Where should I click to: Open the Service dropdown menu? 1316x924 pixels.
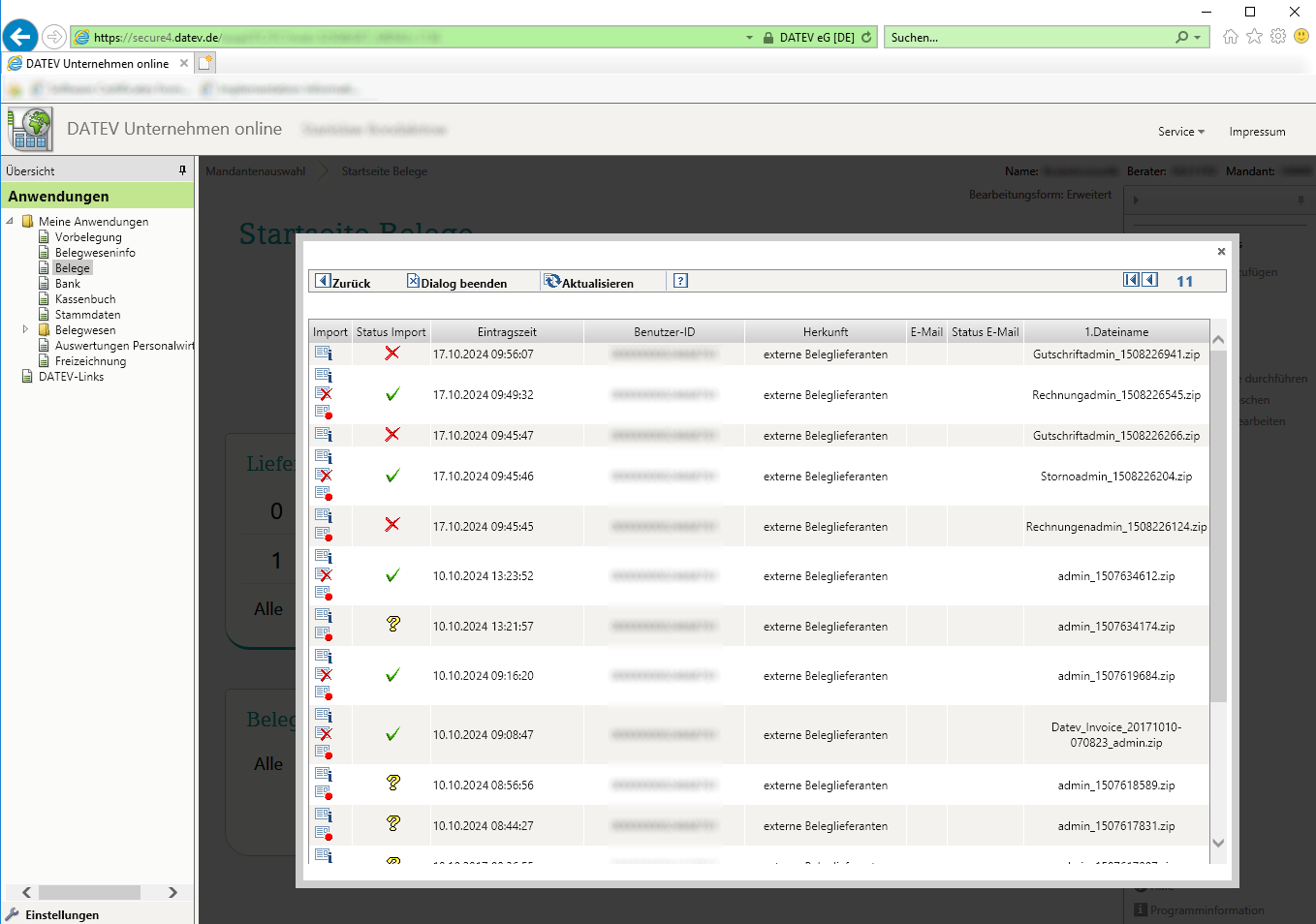tap(1181, 132)
